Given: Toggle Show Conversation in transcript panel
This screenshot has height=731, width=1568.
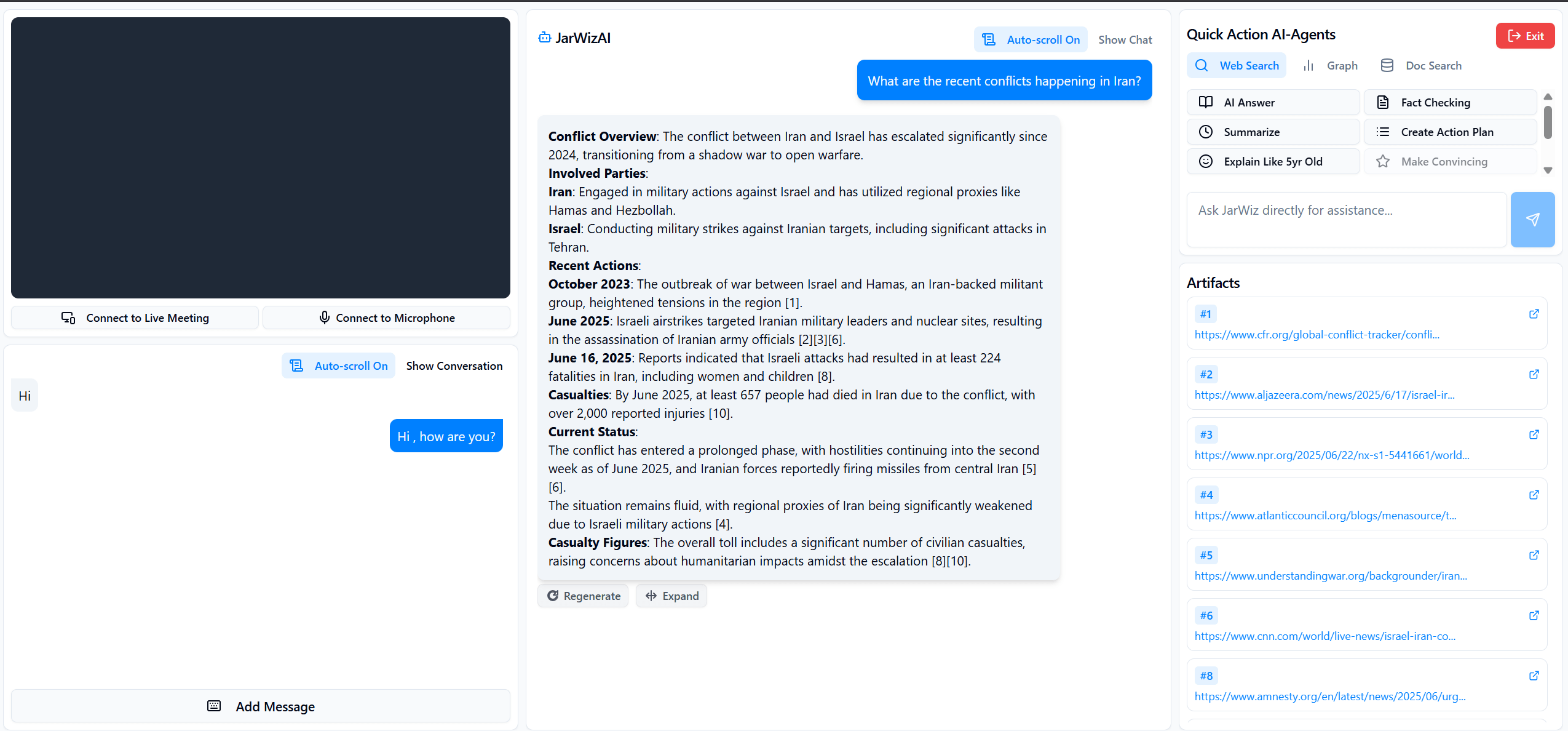Looking at the screenshot, I should [454, 366].
